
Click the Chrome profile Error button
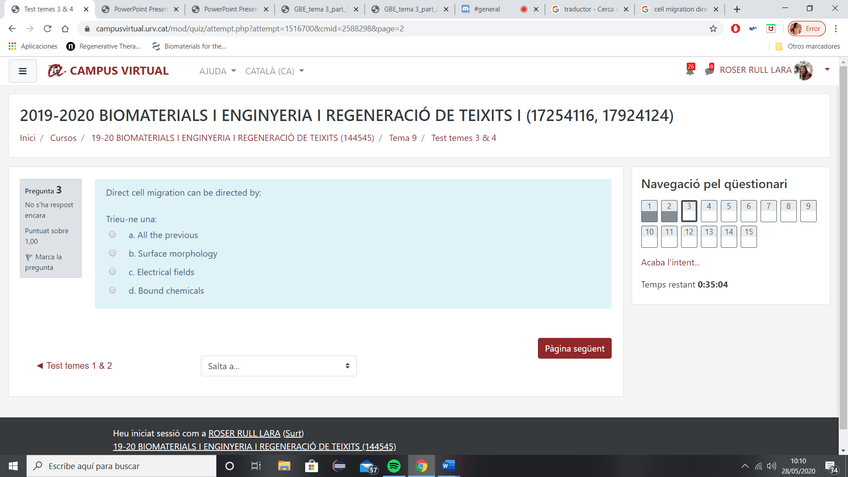click(x=806, y=29)
